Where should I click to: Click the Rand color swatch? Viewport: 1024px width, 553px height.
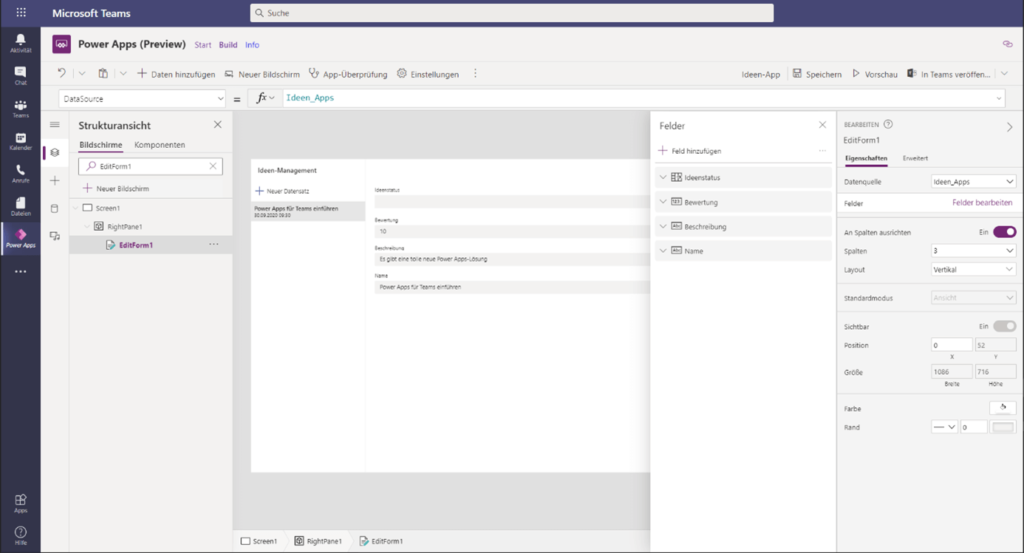click(x=1003, y=427)
